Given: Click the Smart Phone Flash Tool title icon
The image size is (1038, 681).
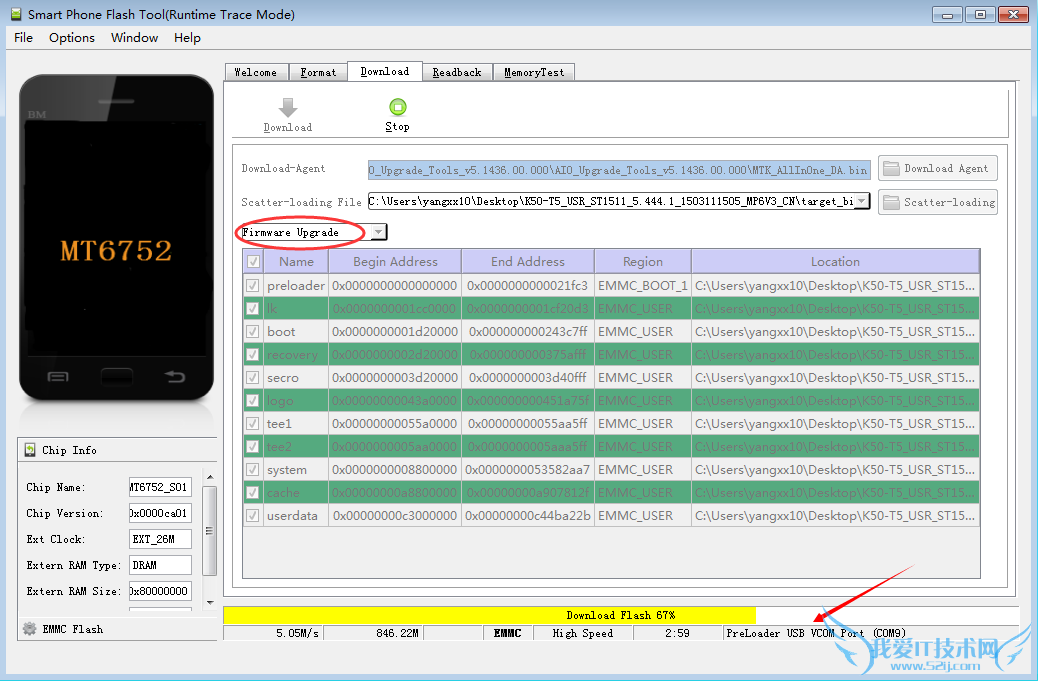Looking at the screenshot, I should 16,14.
